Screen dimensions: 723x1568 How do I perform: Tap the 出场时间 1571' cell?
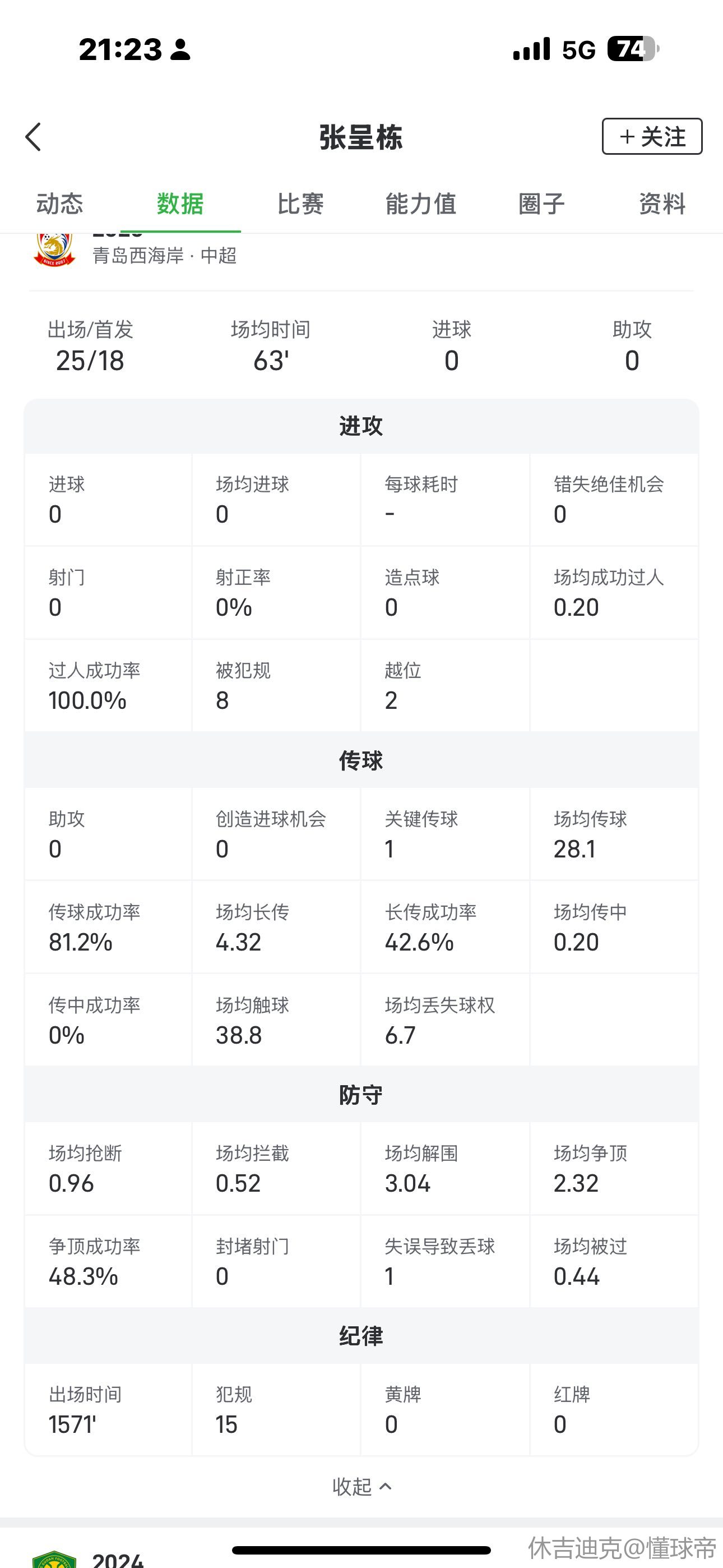tap(108, 1409)
